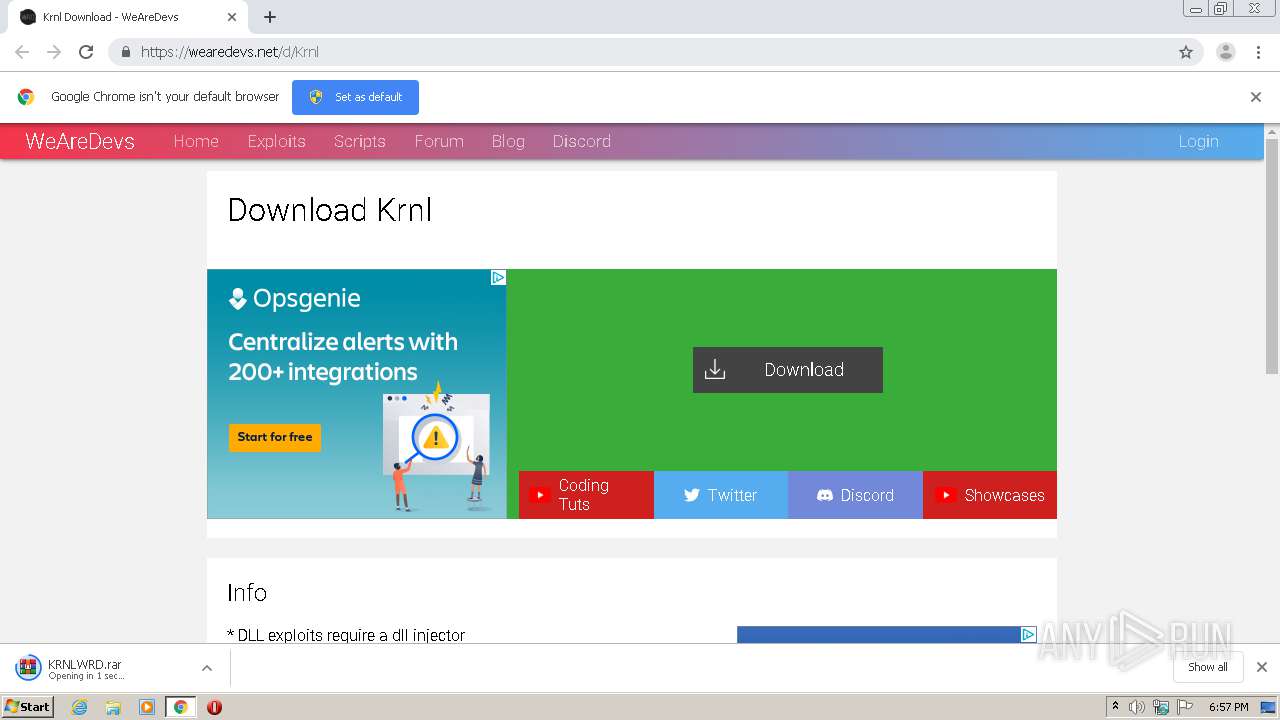Close the downloads bar
1280x720 pixels.
tap(1262, 667)
